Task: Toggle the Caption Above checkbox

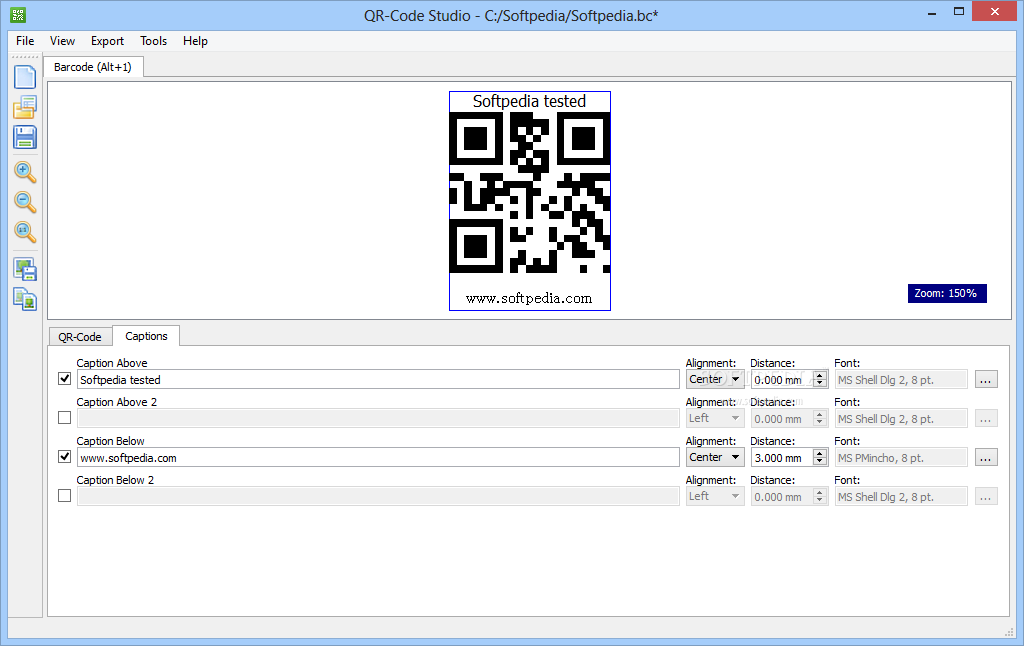Action: click(65, 379)
